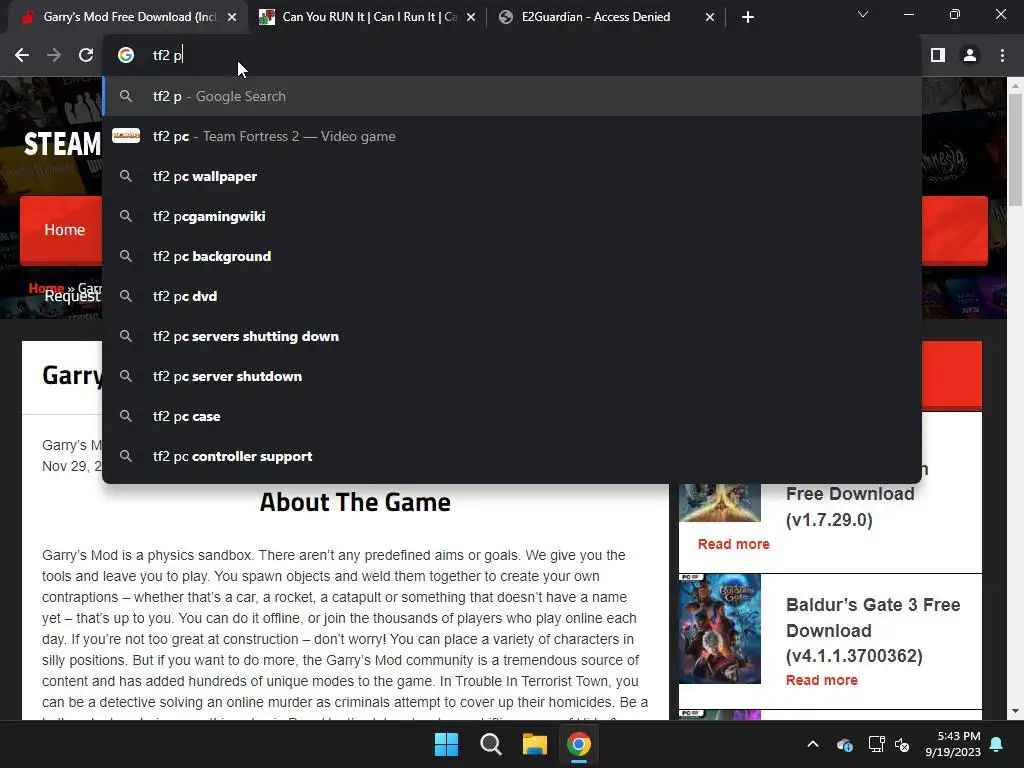1024x768 pixels.
Task: Choose 'tf2 pc servers shutting down' suggestion
Action: [512, 336]
